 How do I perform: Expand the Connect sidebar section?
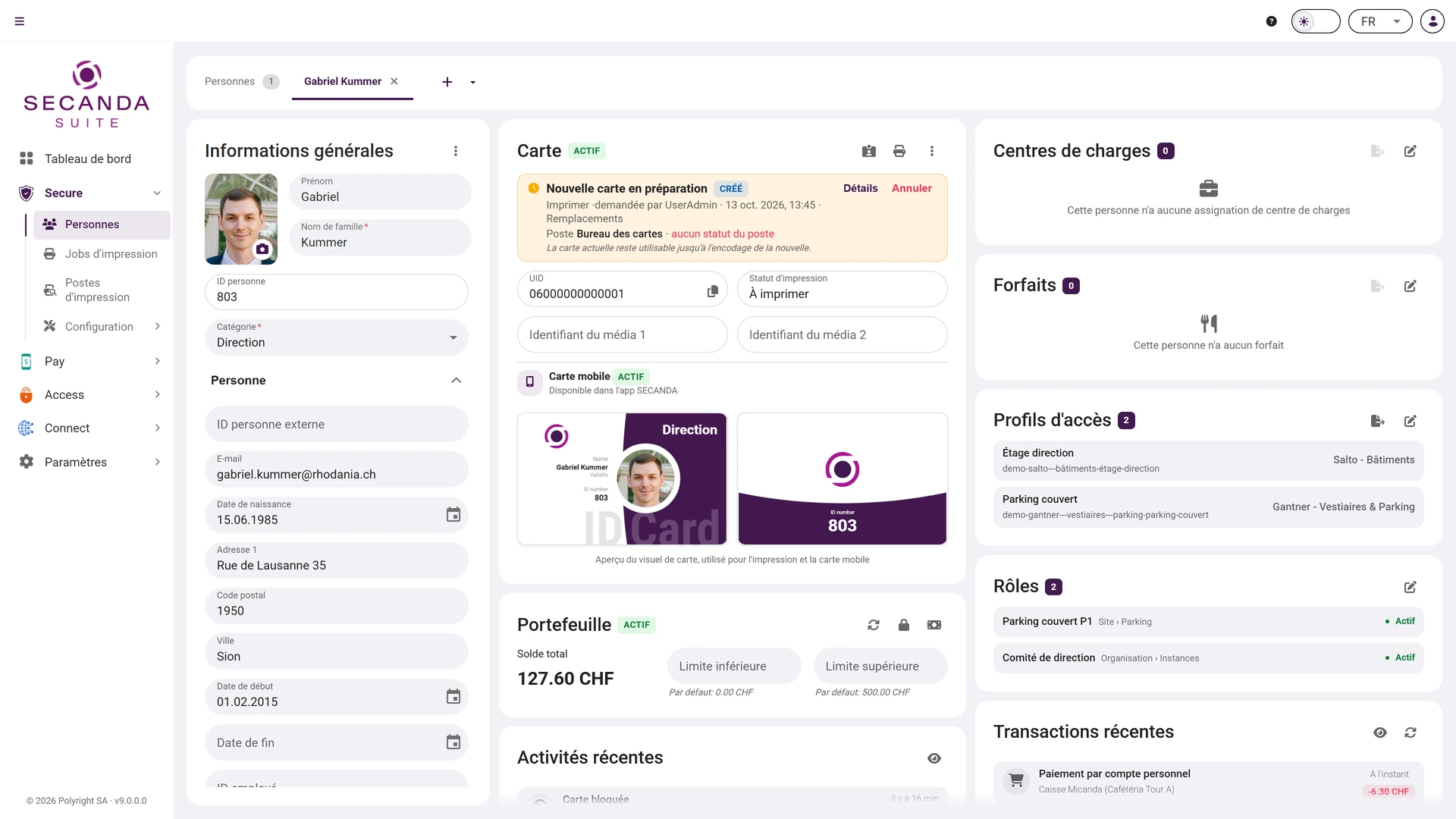coord(157,428)
